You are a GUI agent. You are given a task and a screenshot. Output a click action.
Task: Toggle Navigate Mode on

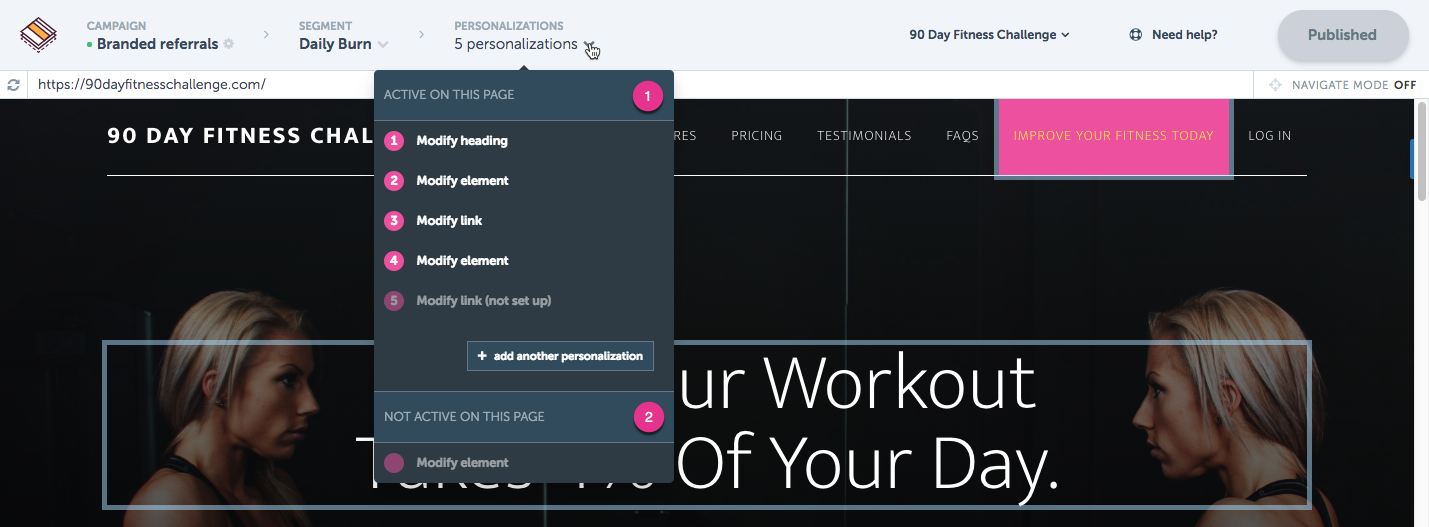1354,85
